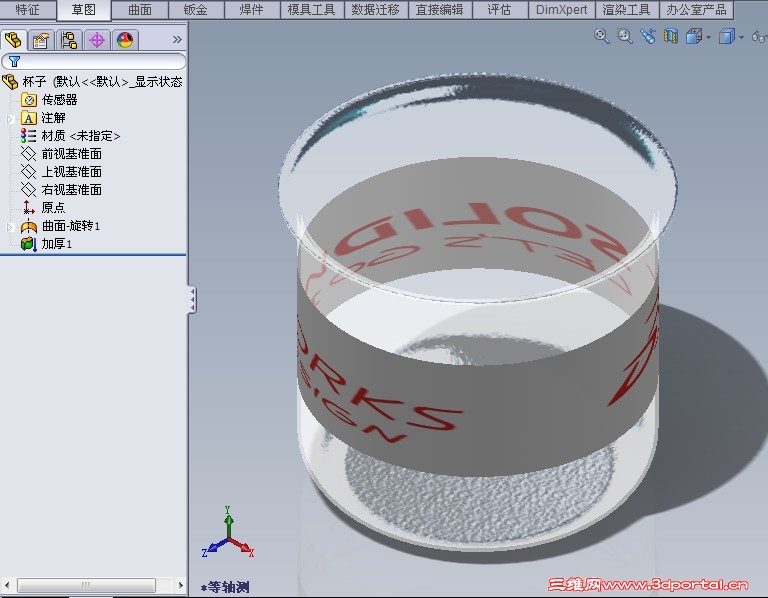Select the 上视基准面 plane
Image resolution: width=768 pixels, height=598 pixels.
(x=61, y=171)
